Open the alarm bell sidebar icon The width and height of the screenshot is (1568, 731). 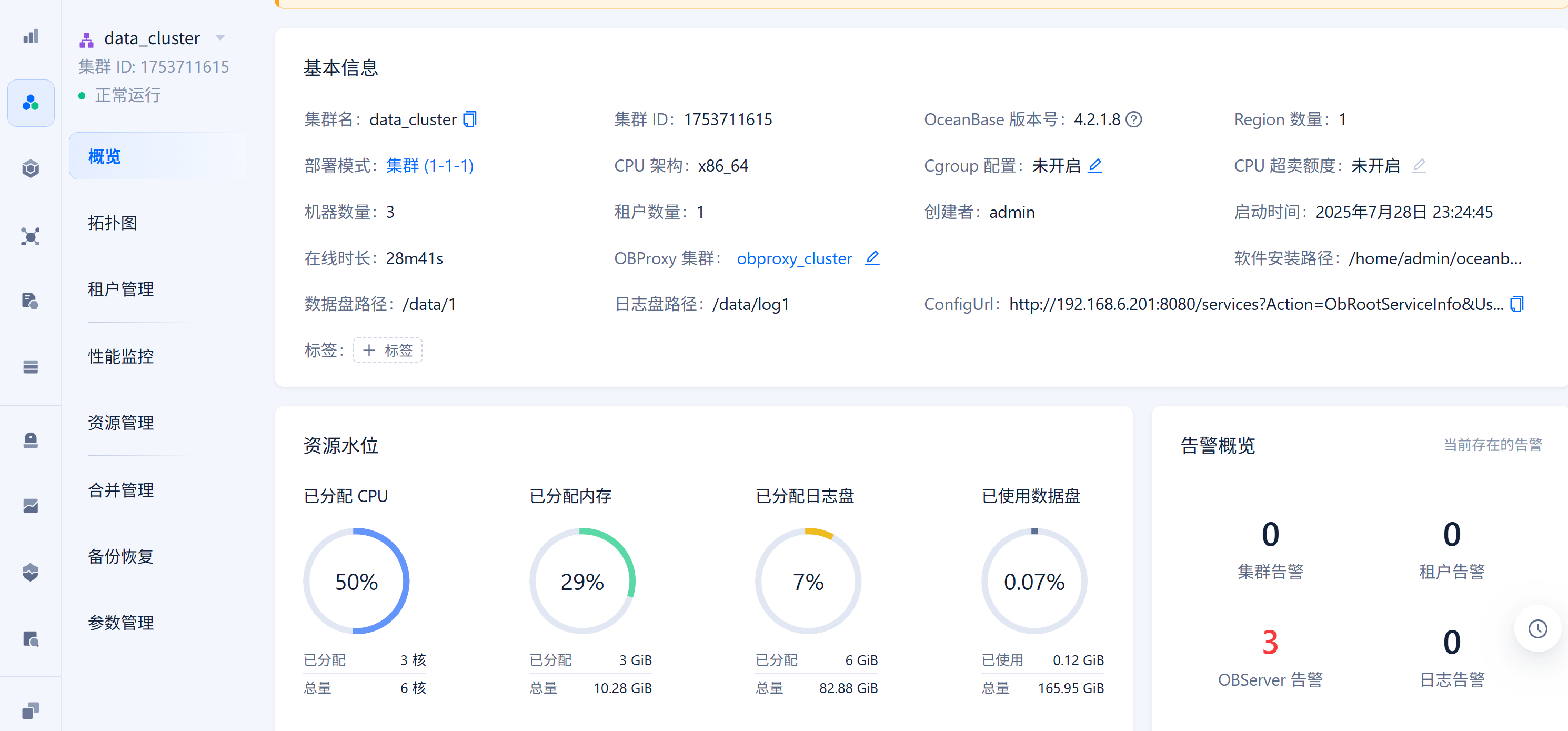tap(31, 439)
